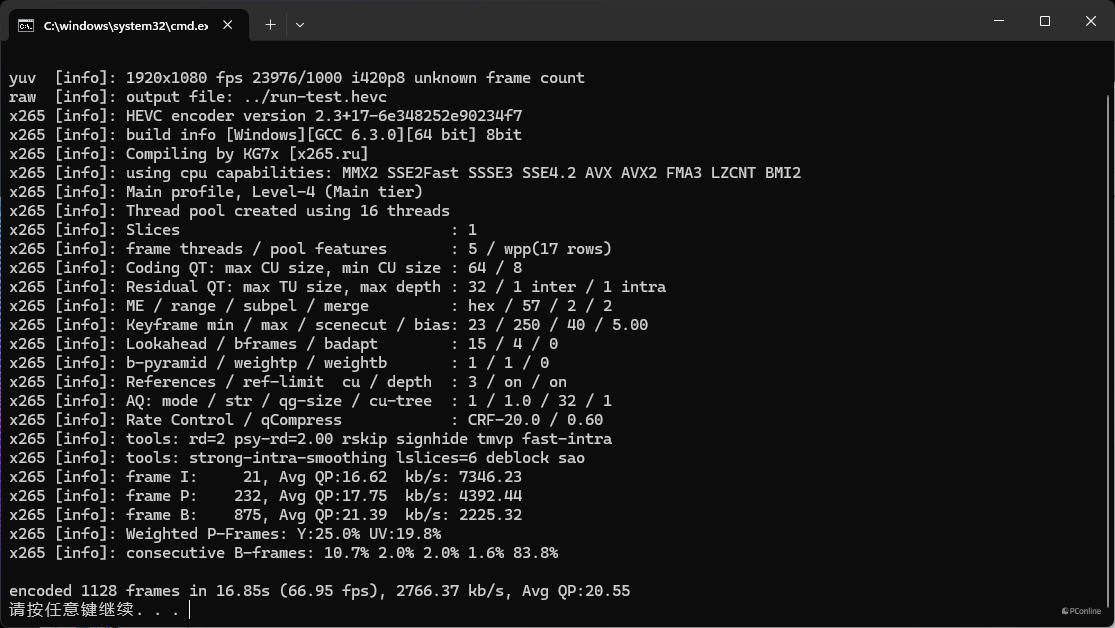The width and height of the screenshot is (1115, 628).
Task: Click the "AQ: mode / str / qg-size" line
Action: click(310, 401)
